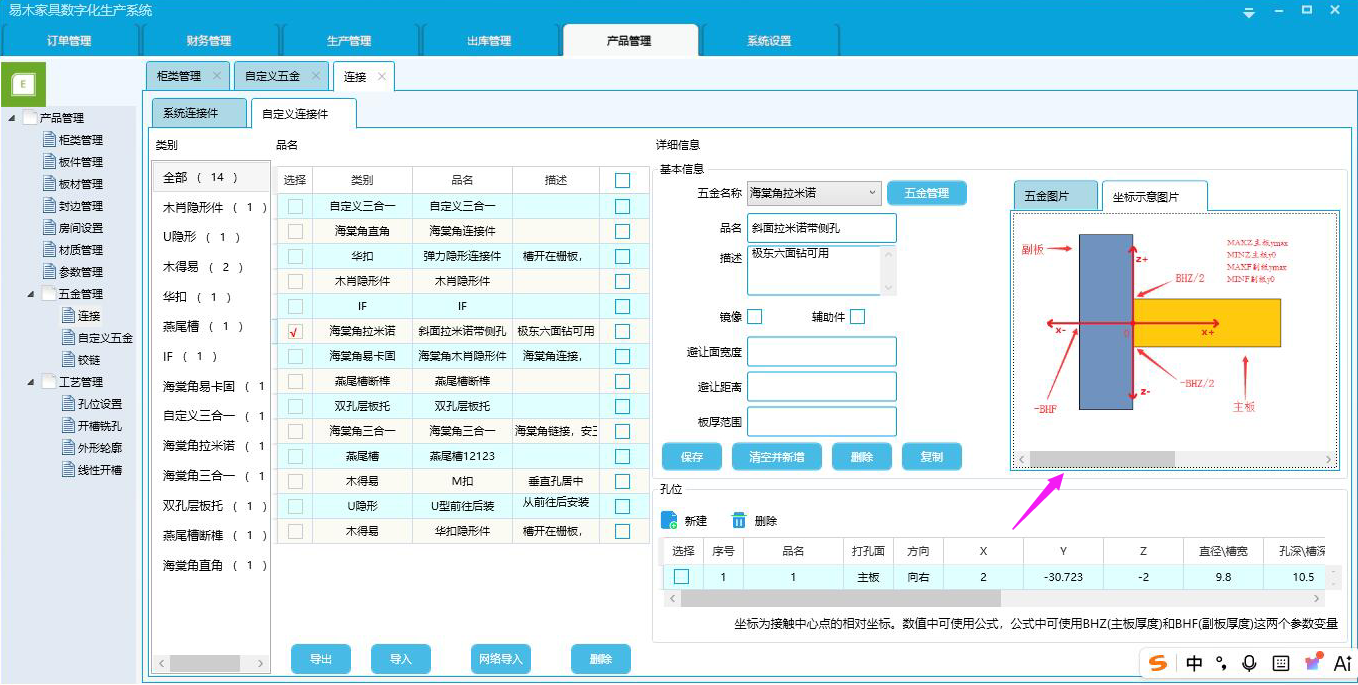Enable the 辅助件 checkbox
Screen dimensions: 1358x685
click(857, 317)
